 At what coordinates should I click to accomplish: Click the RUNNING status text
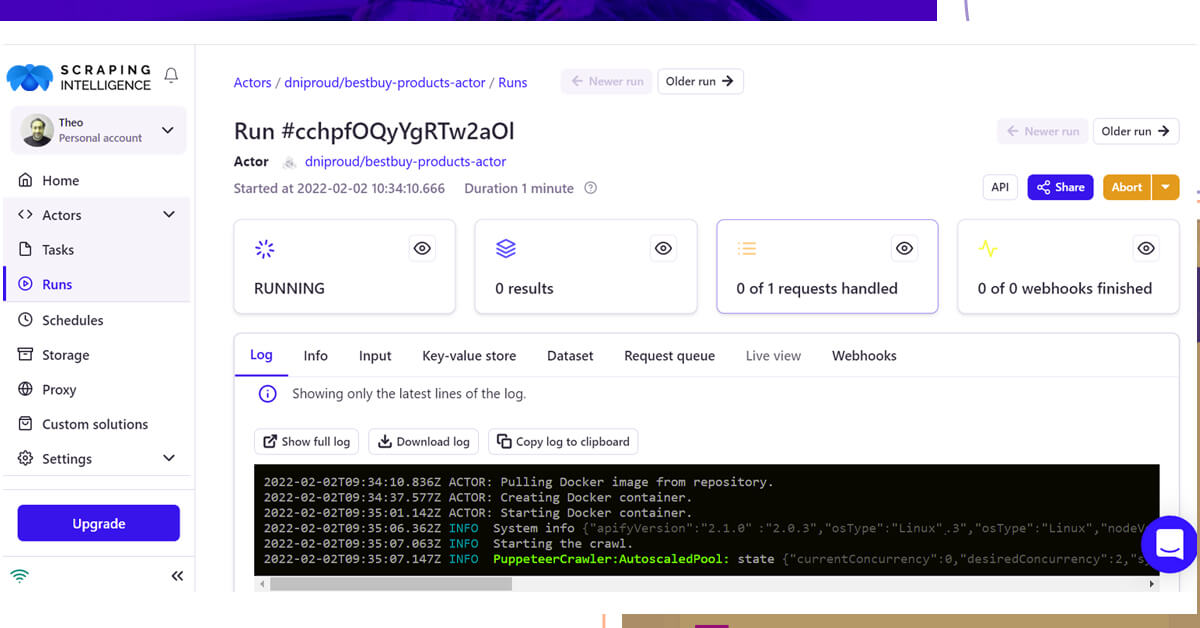(x=289, y=288)
